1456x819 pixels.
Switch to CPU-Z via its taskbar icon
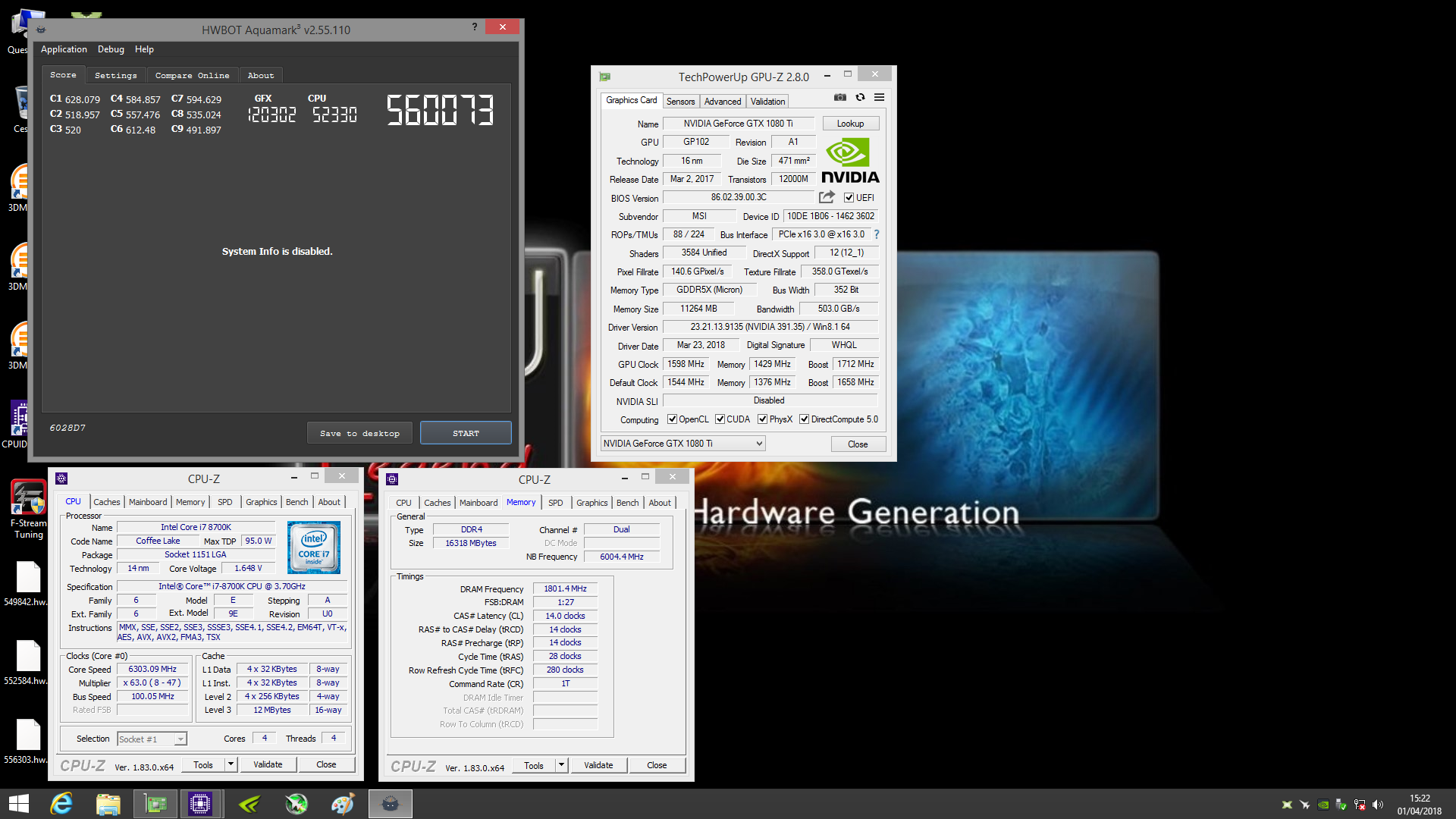pyautogui.click(x=200, y=804)
